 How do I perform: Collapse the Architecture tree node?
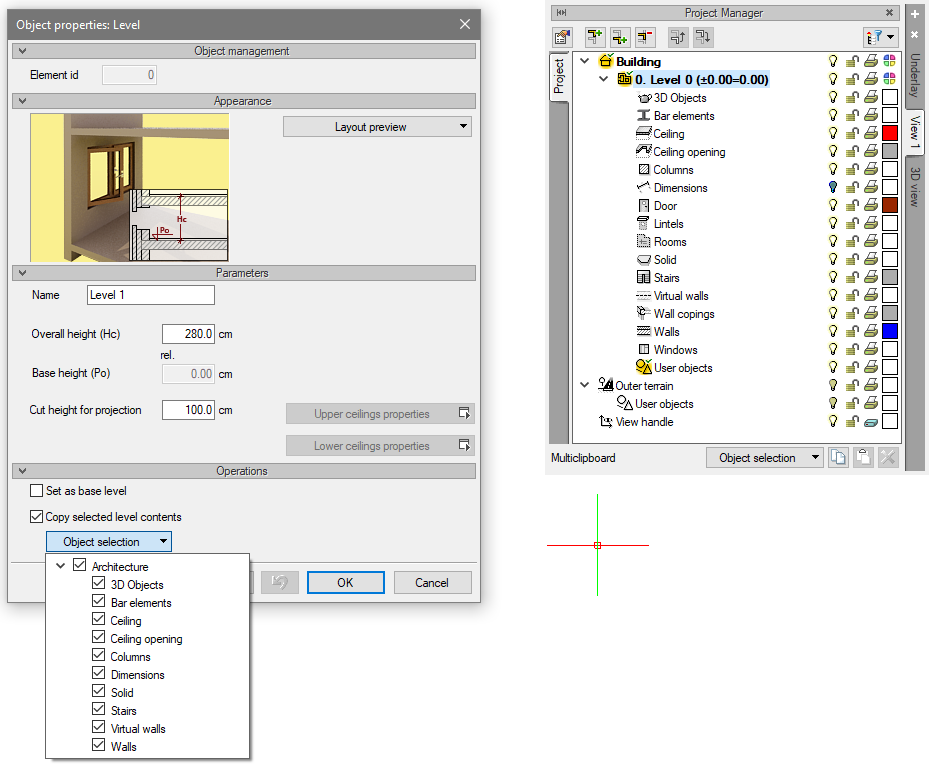click(x=60, y=565)
